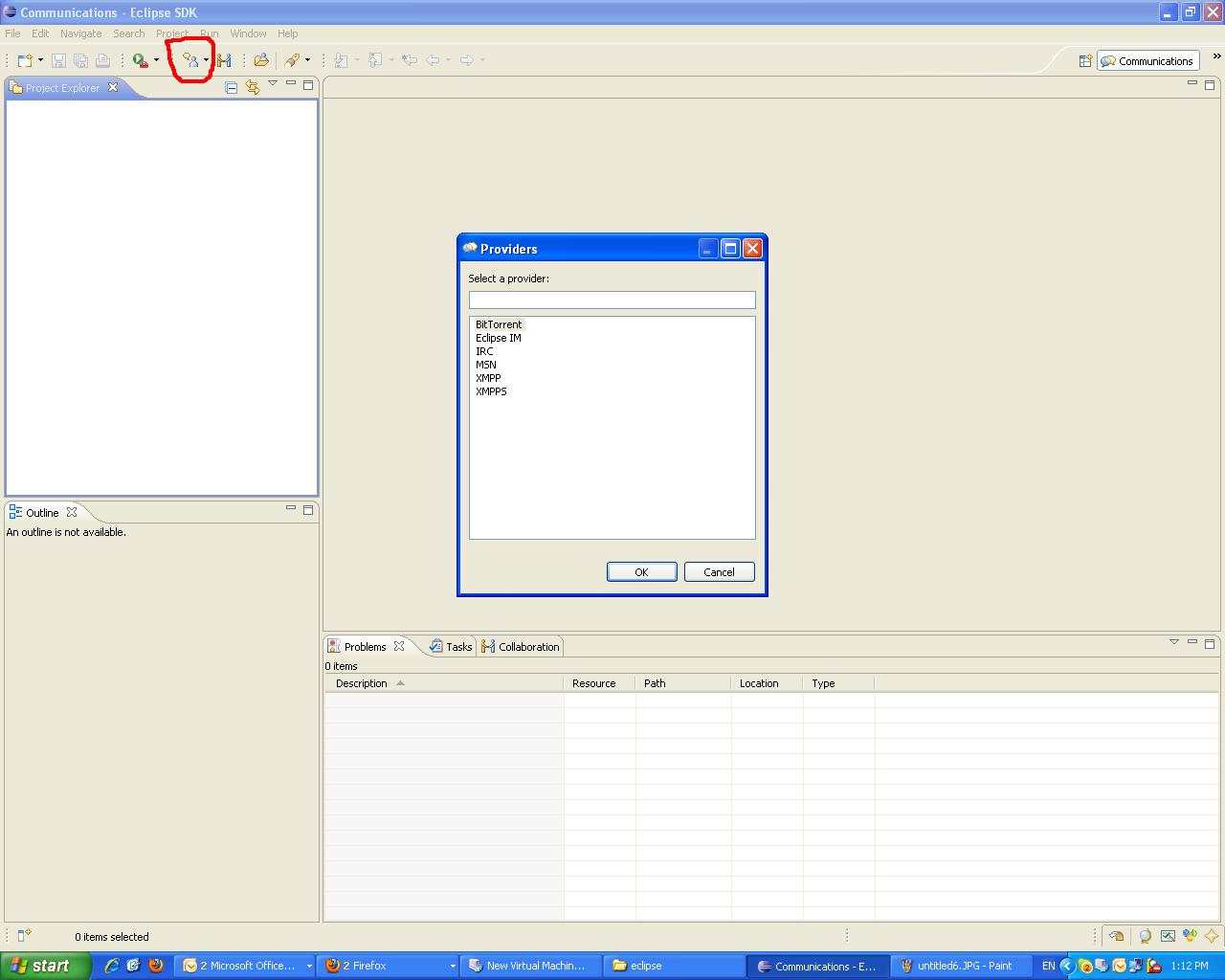Close the Project Explorer tab
The height and width of the screenshot is (980, 1225).
point(113,87)
